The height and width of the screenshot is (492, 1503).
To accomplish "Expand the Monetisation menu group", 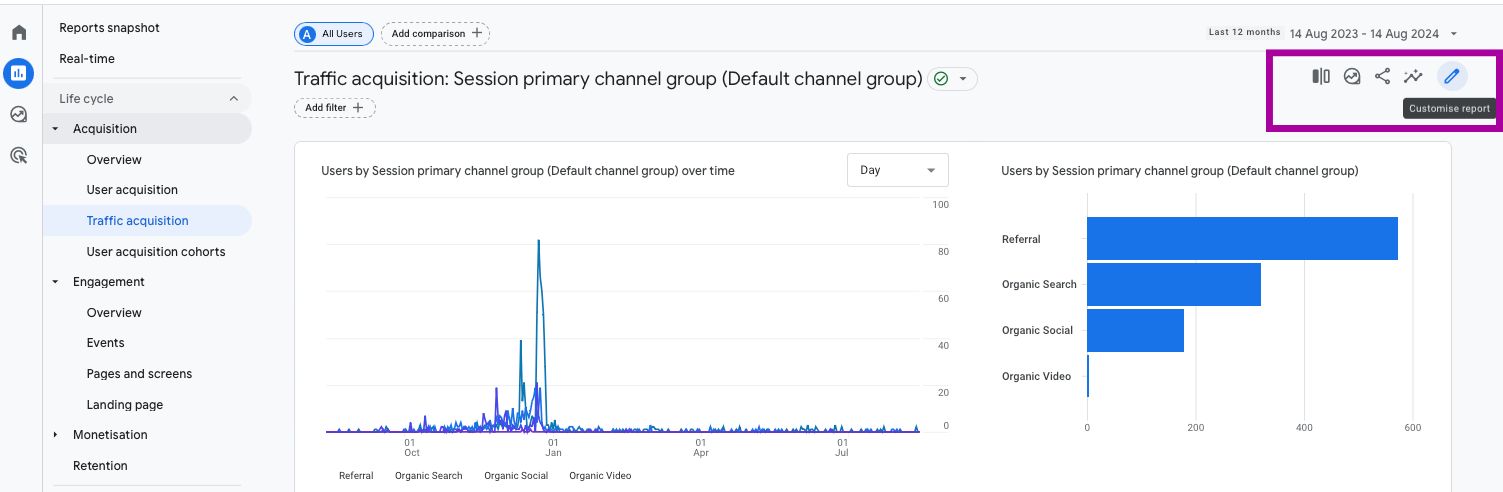I will click(x=56, y=435).
